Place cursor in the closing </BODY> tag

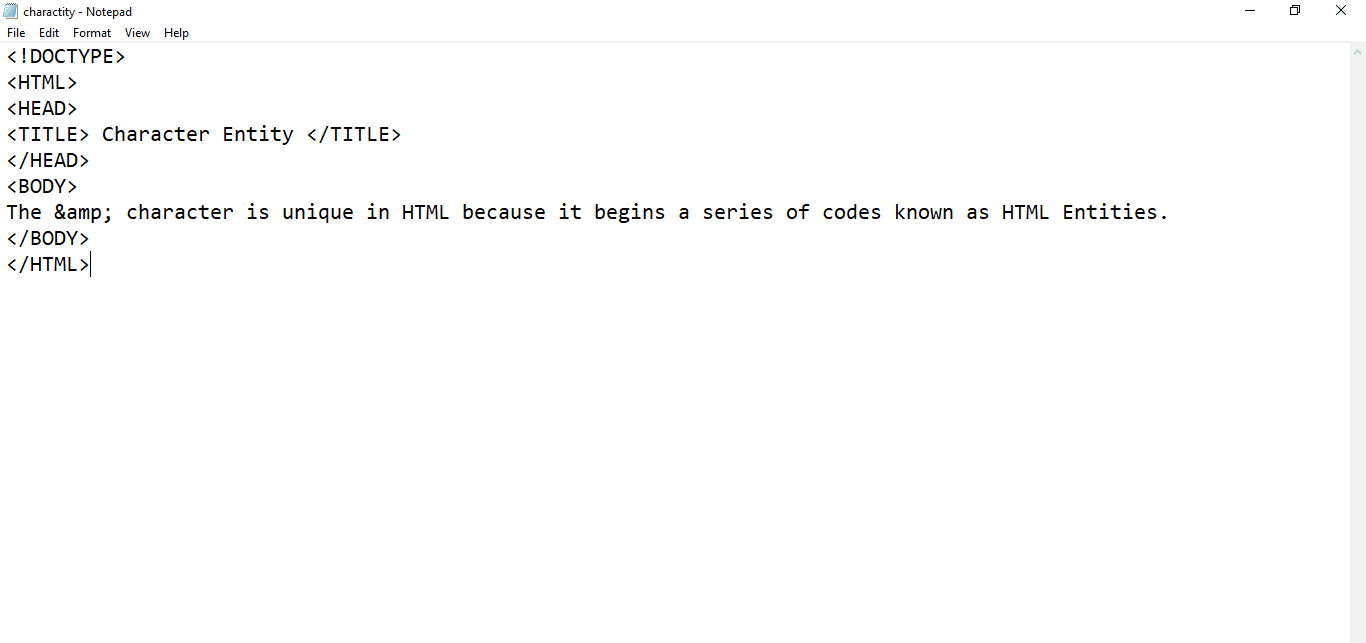(x=48, y=238)
